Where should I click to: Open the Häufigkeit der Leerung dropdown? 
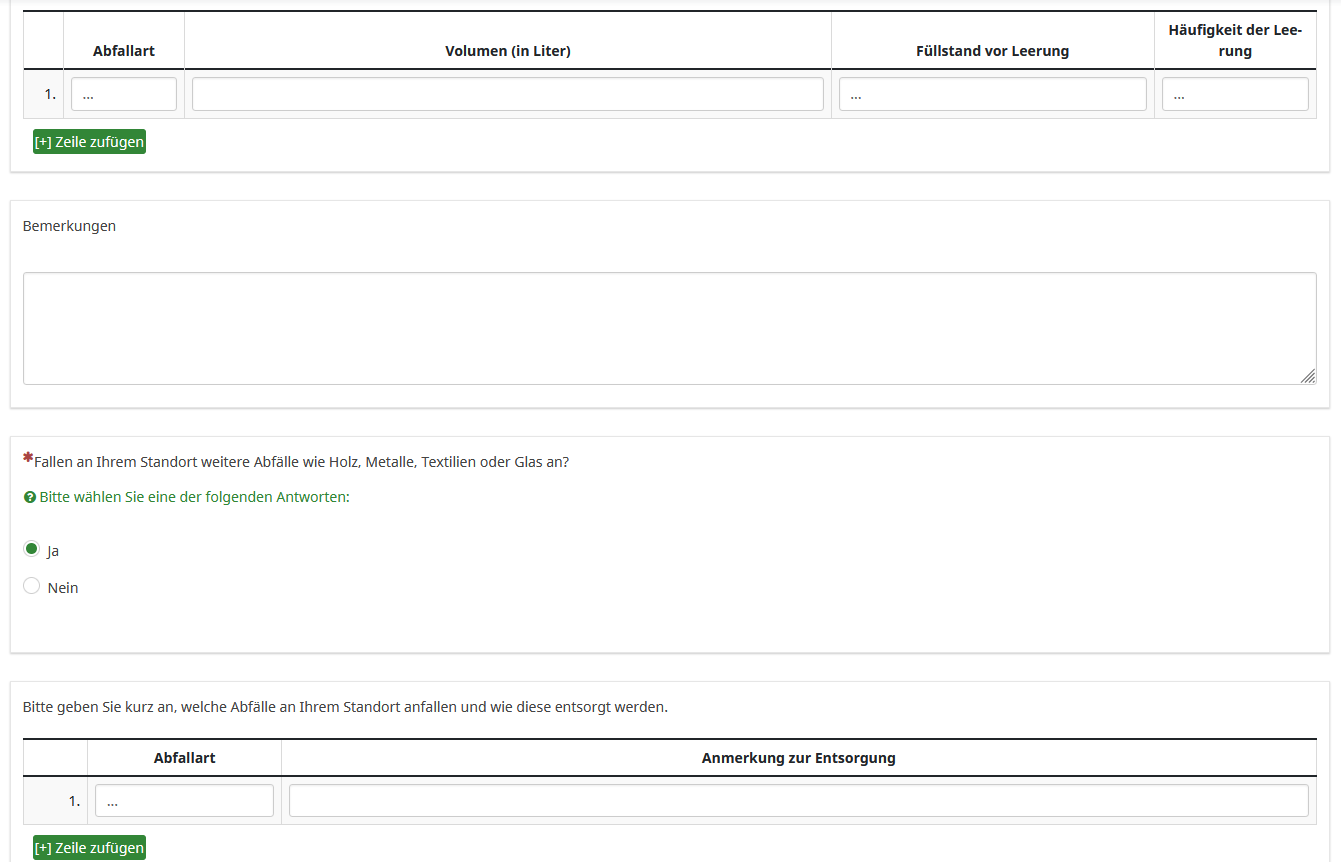pos(1234,94)
